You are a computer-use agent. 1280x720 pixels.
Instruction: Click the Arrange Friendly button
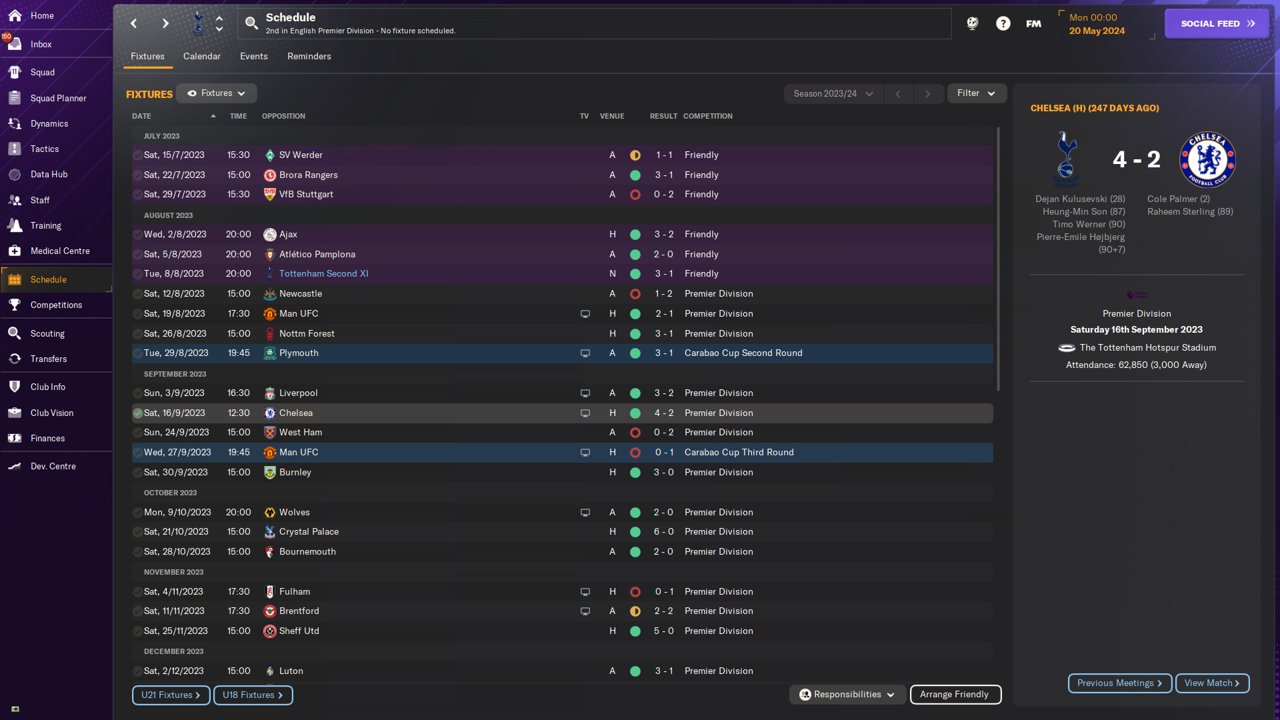coord(955,694)
